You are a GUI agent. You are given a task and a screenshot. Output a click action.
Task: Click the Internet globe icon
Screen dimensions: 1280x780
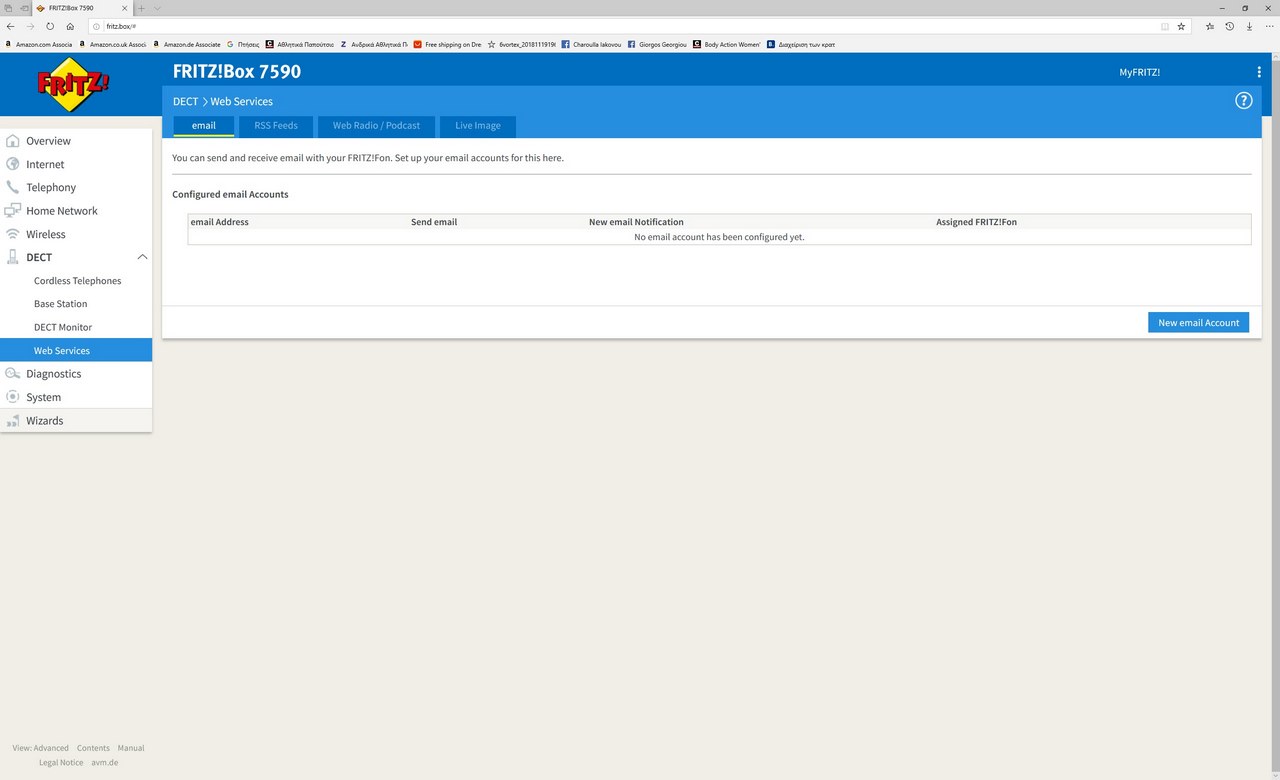[x=12, y=164]
